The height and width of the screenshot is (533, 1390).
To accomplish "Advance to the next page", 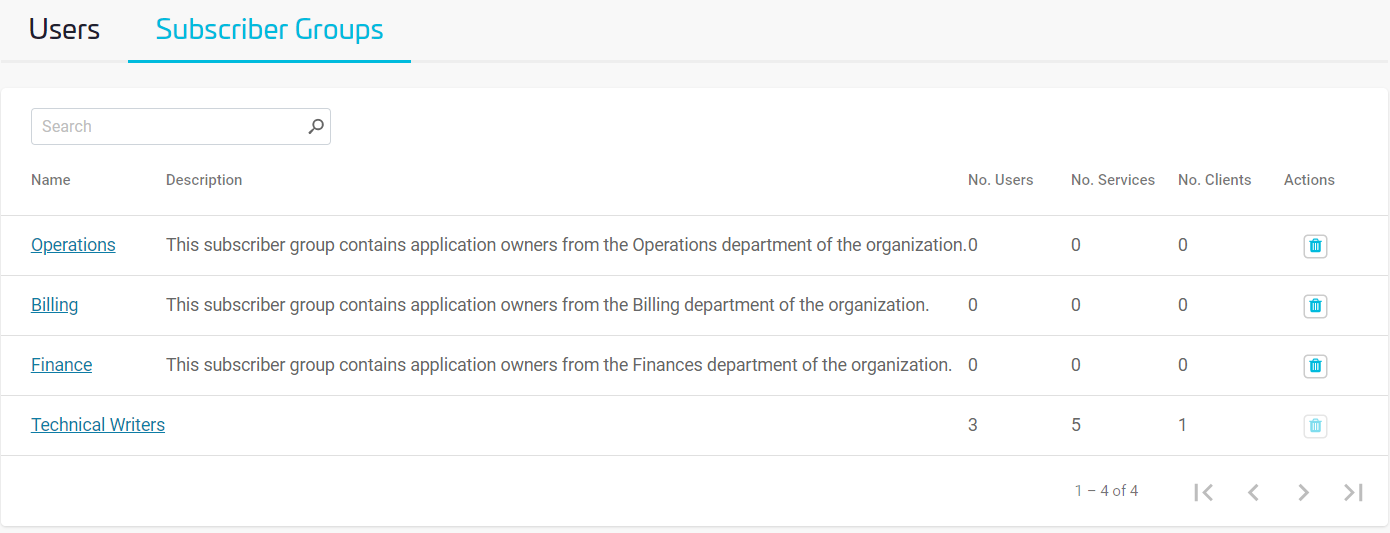I will click(x=1303, y=492).
